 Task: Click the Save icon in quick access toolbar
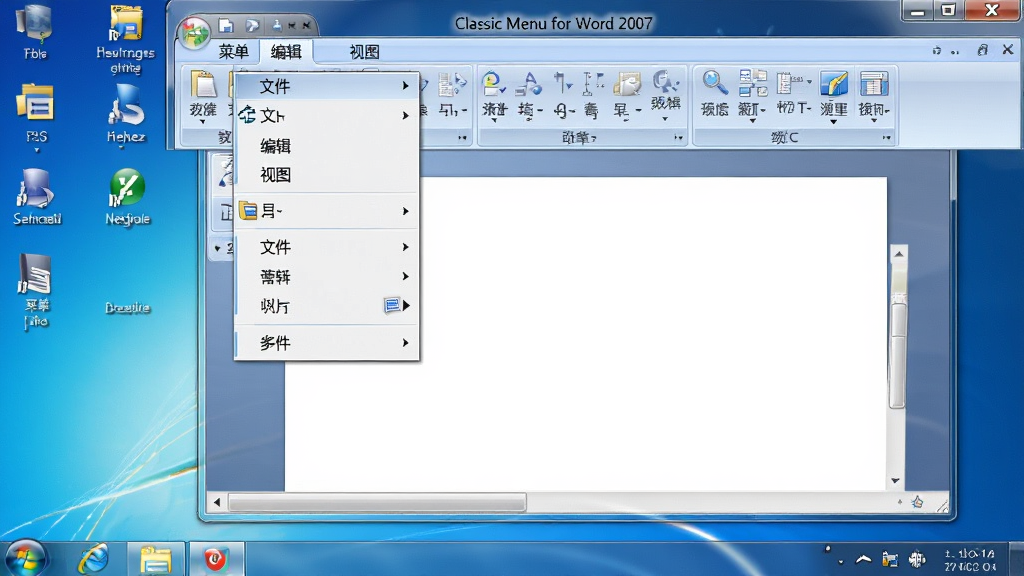coord(226,25)
